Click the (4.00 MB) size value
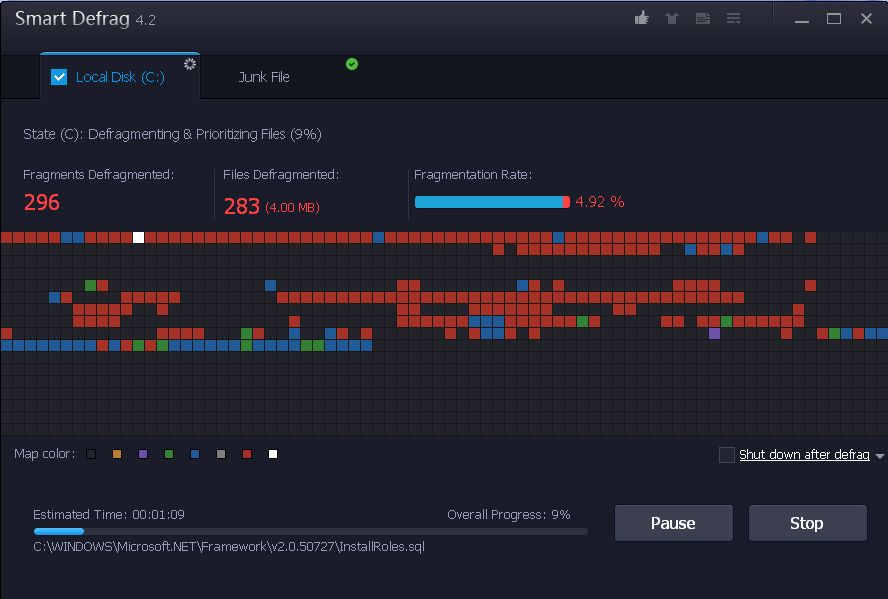888x599 pixels. tap(292, 208)
